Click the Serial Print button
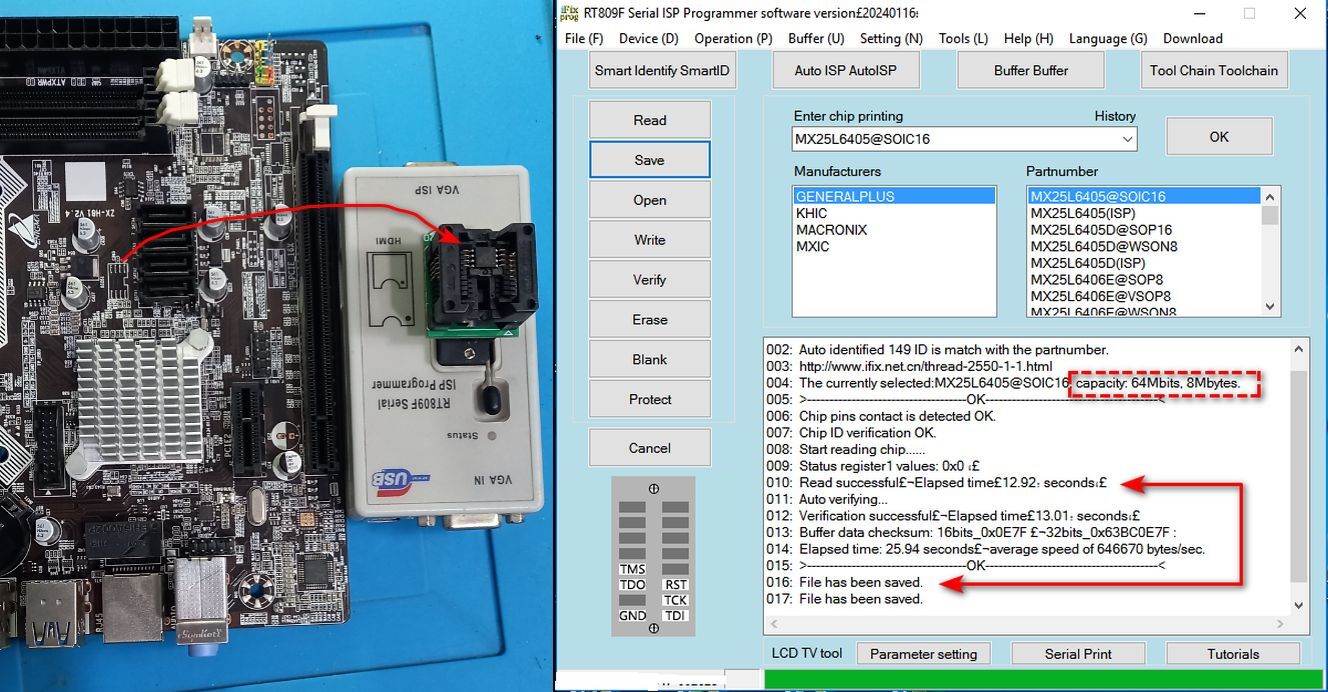Image resolution: width=1328 pixels, height=692 pixels. [x=1078, y=654]
